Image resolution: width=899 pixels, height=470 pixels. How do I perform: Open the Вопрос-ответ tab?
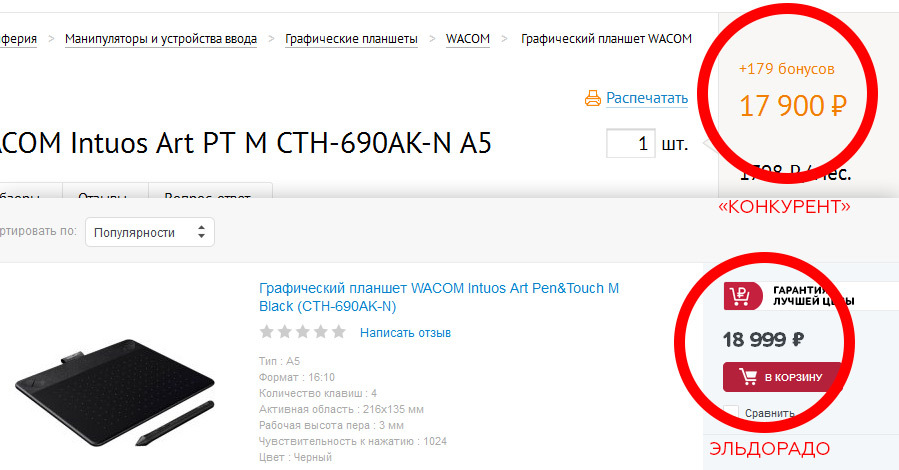point(210,191)
